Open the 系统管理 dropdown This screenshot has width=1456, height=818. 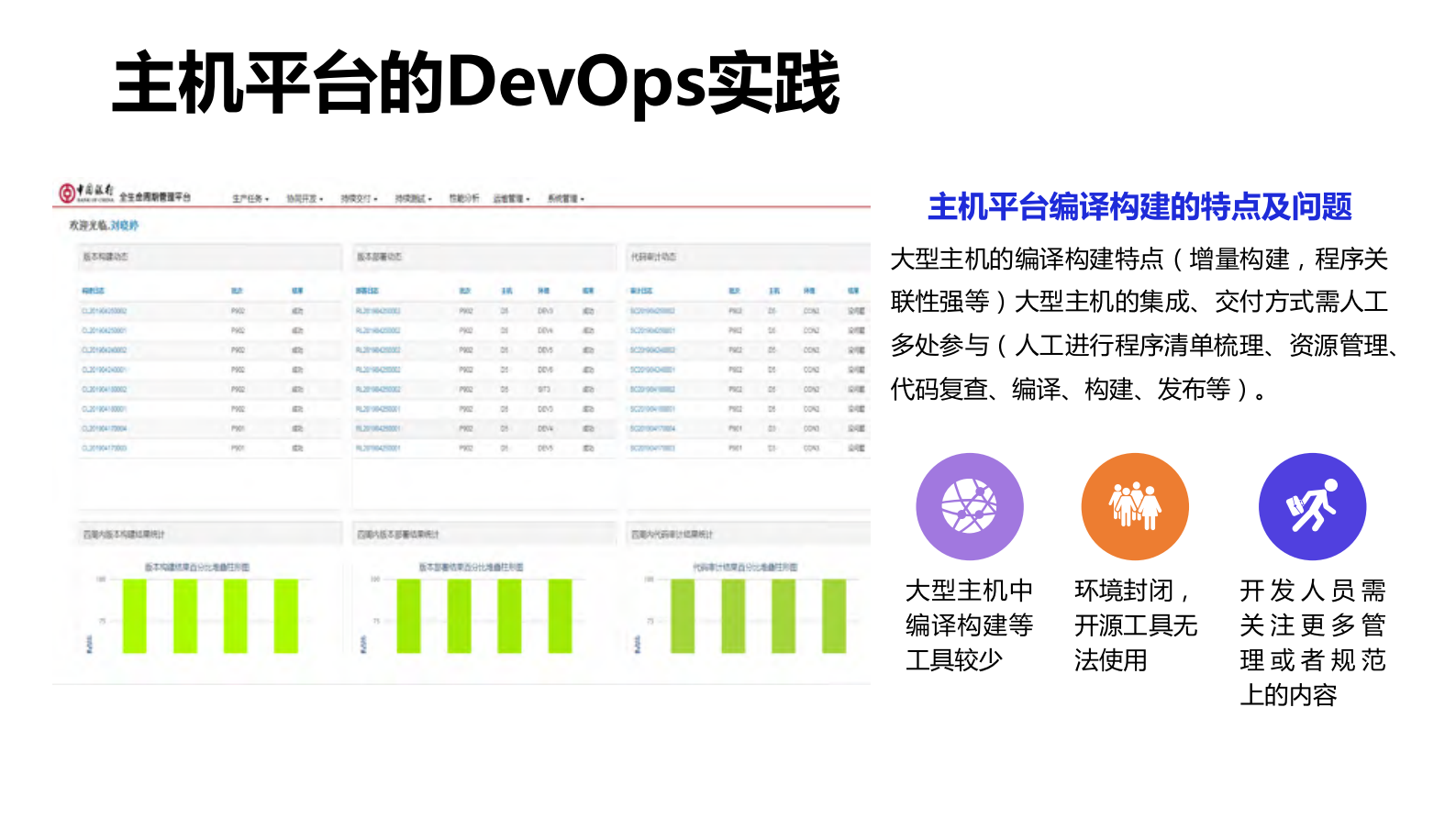coord(566,199)
